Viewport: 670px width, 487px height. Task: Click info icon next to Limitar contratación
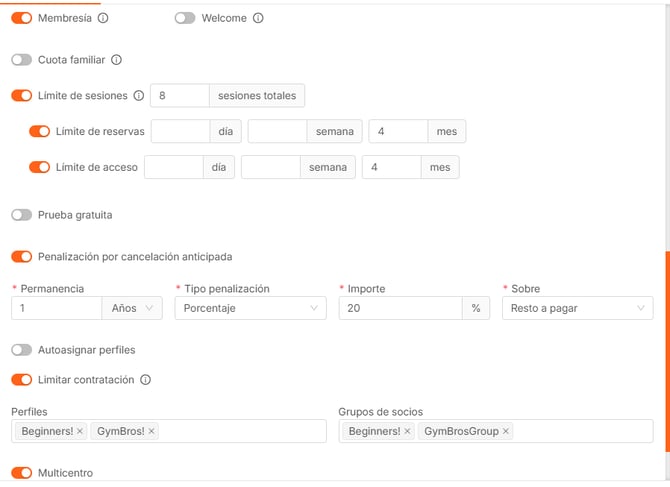pos(146,380)
